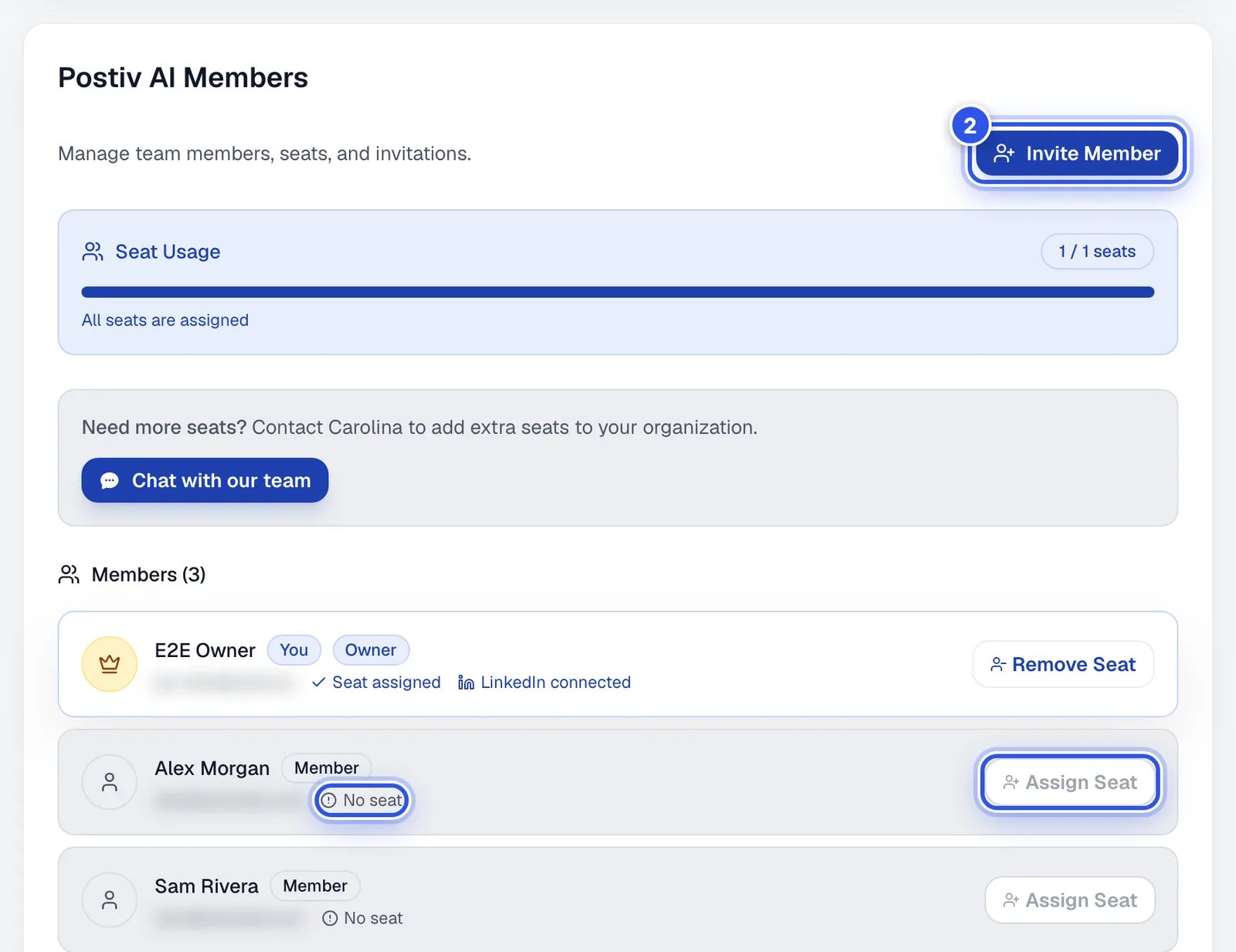Click the 1 / 1 seats badge
The height and width of the screenshot is (952, 1236).
tap(1097, 252)
